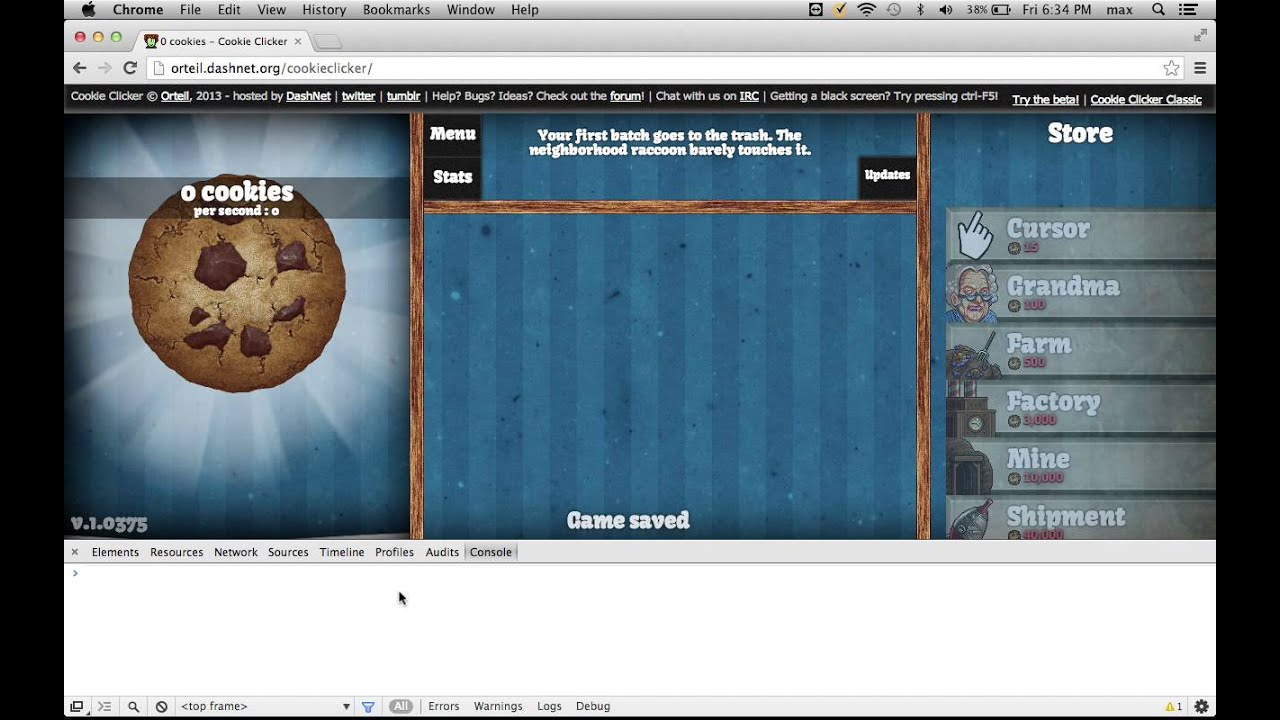Open the tumblr link
The image size is (1280, 720).
403,96
